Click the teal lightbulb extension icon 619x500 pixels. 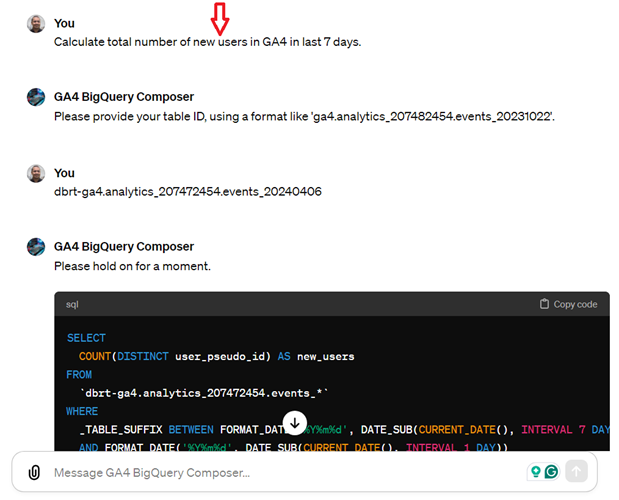pyautogui.click(x=536, y=471)
